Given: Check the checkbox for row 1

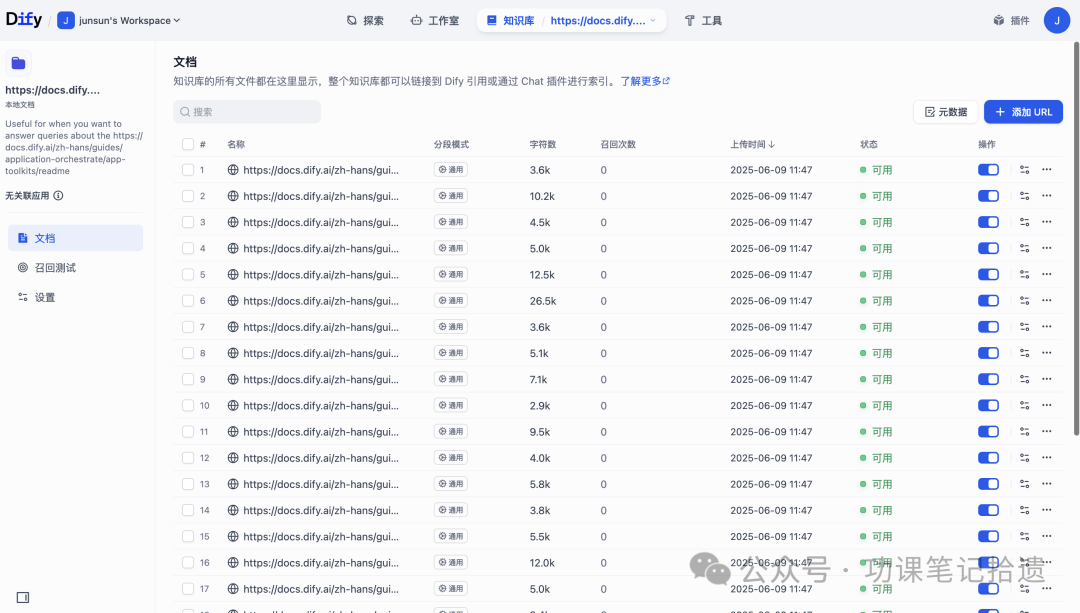Looking at the screenshot, I should pos(187,169).
